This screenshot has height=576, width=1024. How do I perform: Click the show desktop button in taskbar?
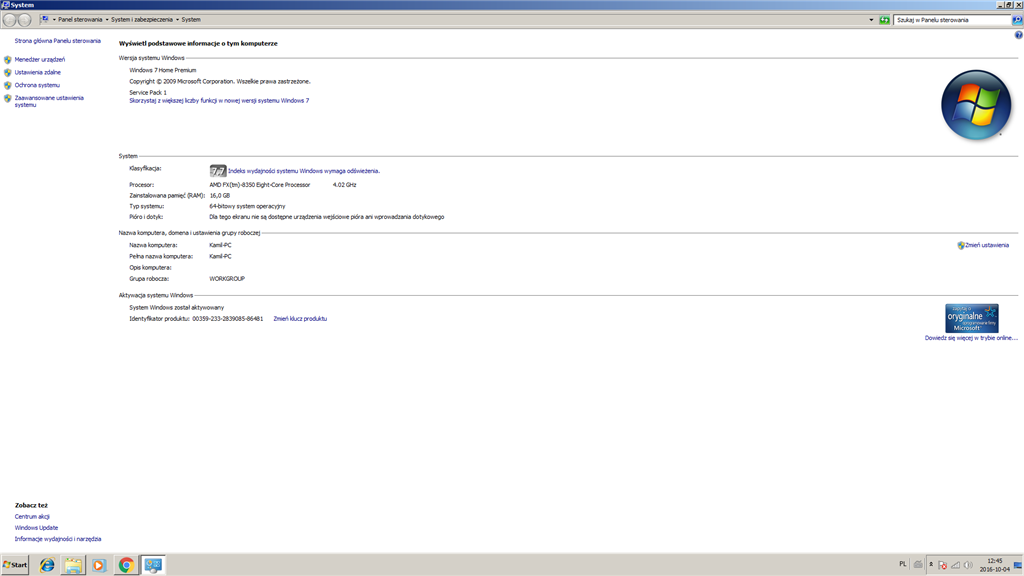pos(1018,565)
